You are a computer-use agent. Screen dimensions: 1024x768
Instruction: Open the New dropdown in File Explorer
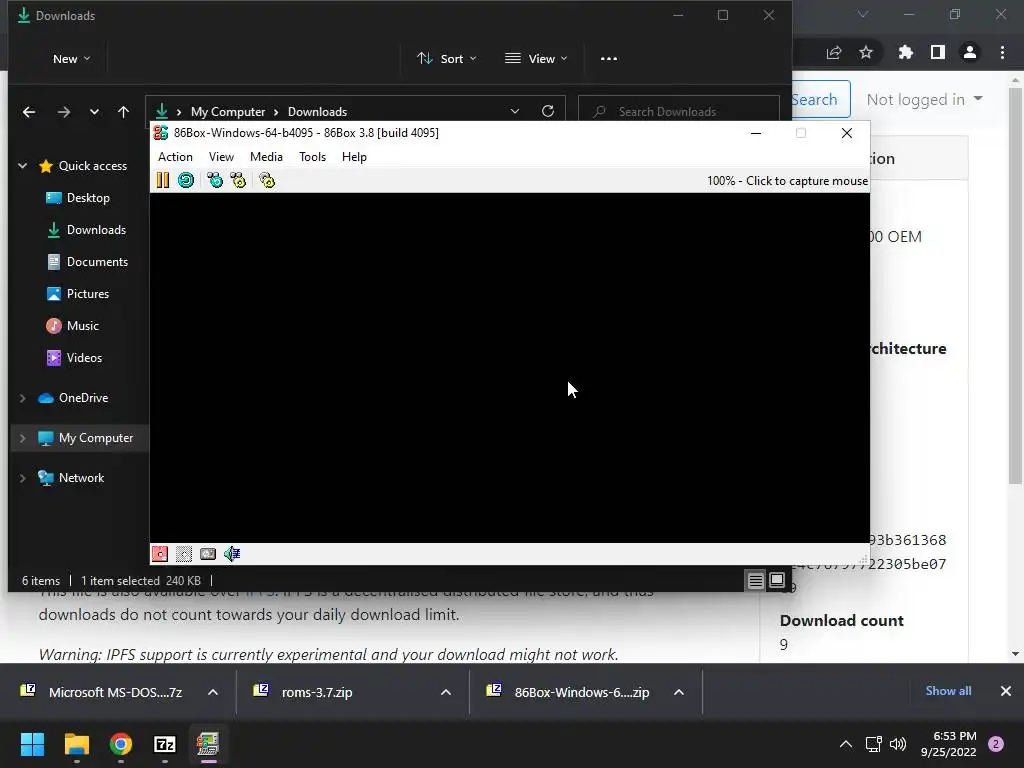71,59
